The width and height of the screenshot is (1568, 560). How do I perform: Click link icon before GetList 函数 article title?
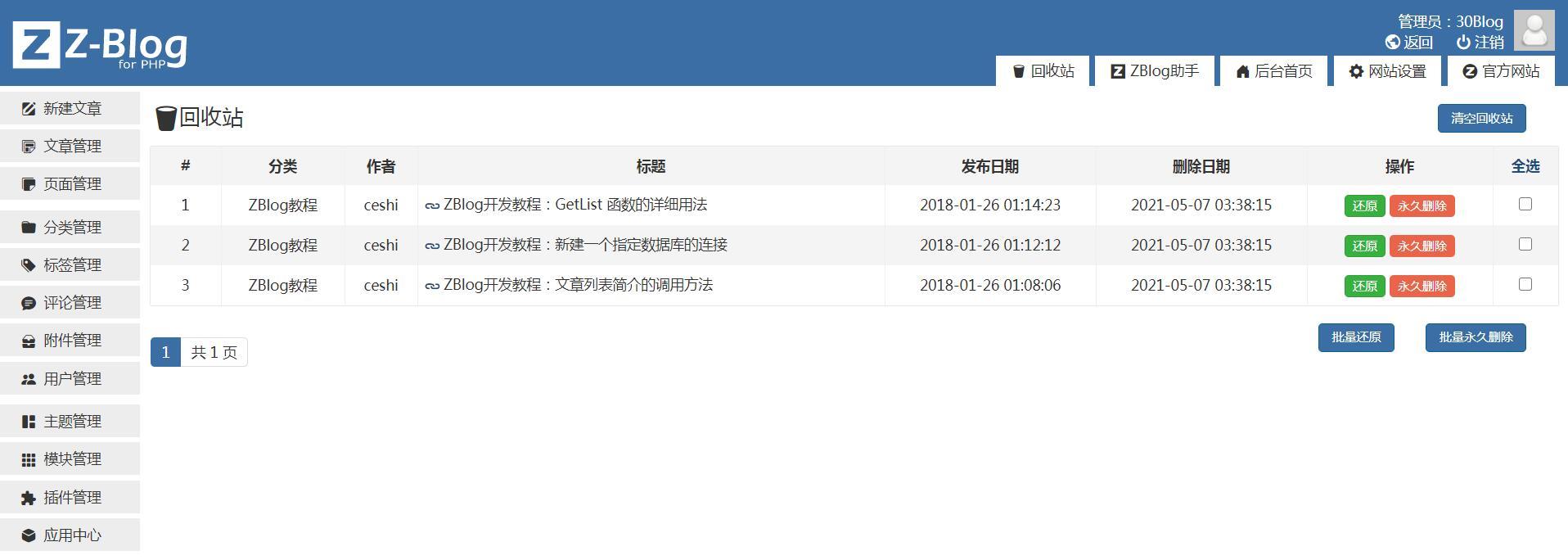click(x=432, y=205)
